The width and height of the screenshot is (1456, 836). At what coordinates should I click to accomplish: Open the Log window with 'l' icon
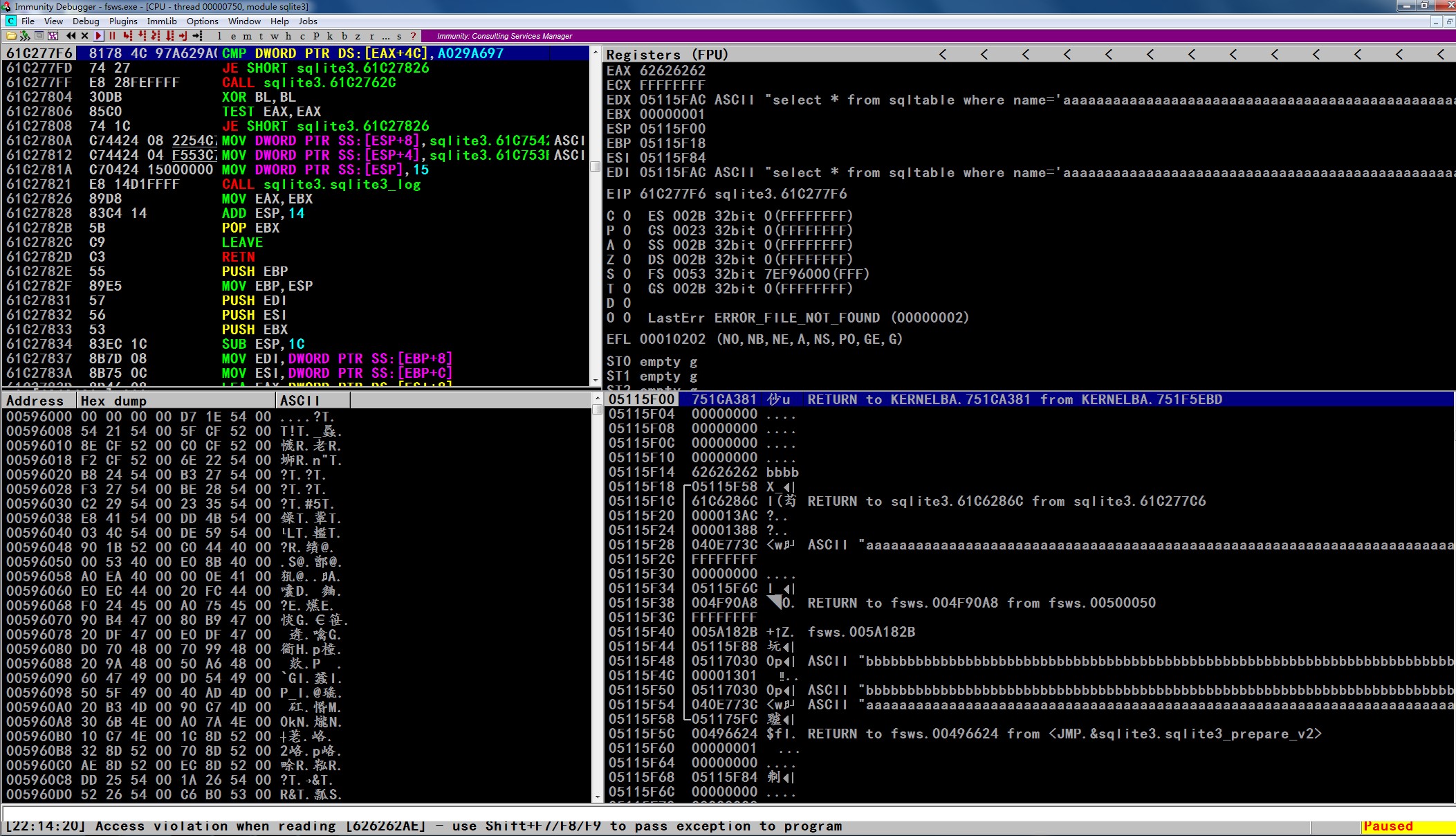point(219,36)
